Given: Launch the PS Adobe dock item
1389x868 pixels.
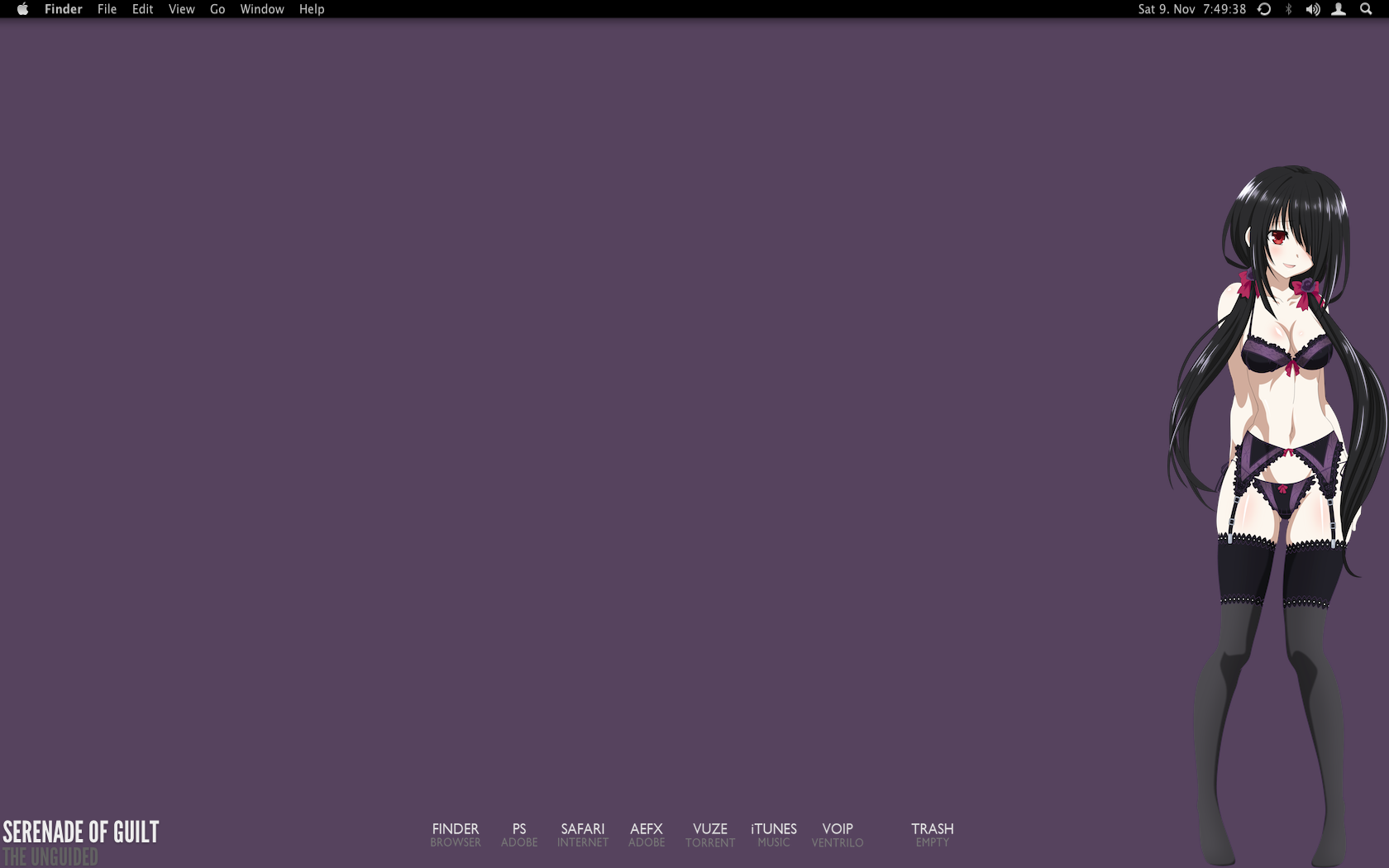Looking at the screenshot, I should (x=519, y=834).
